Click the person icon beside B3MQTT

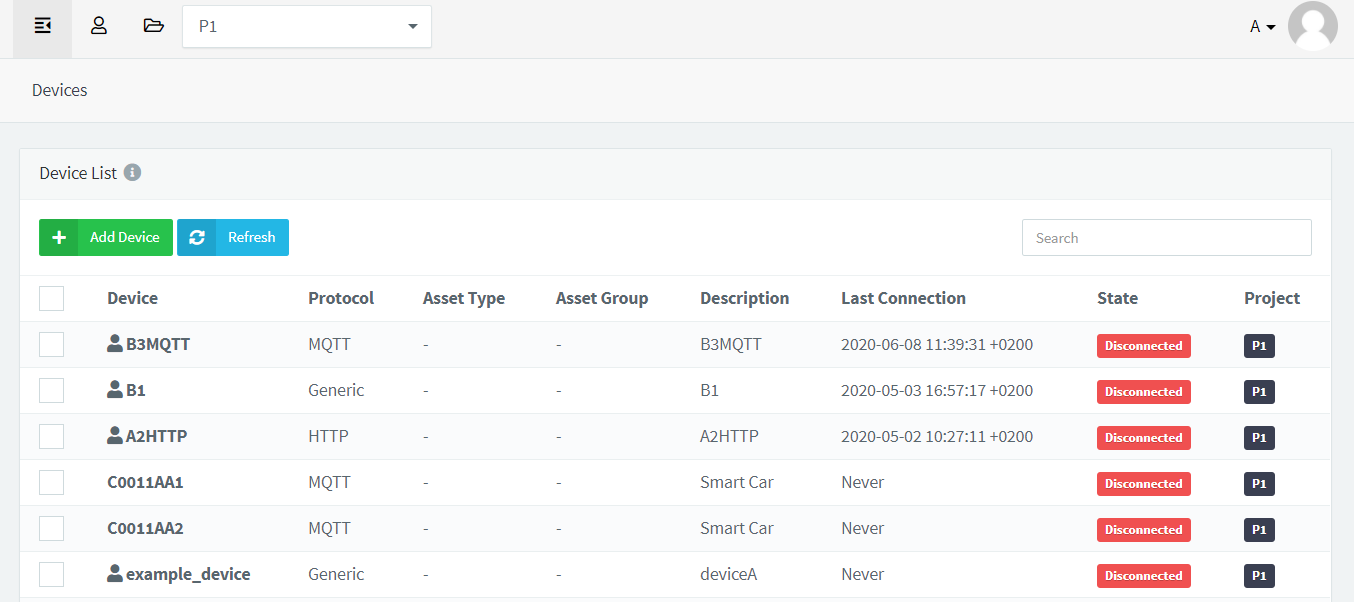[115, 344]
